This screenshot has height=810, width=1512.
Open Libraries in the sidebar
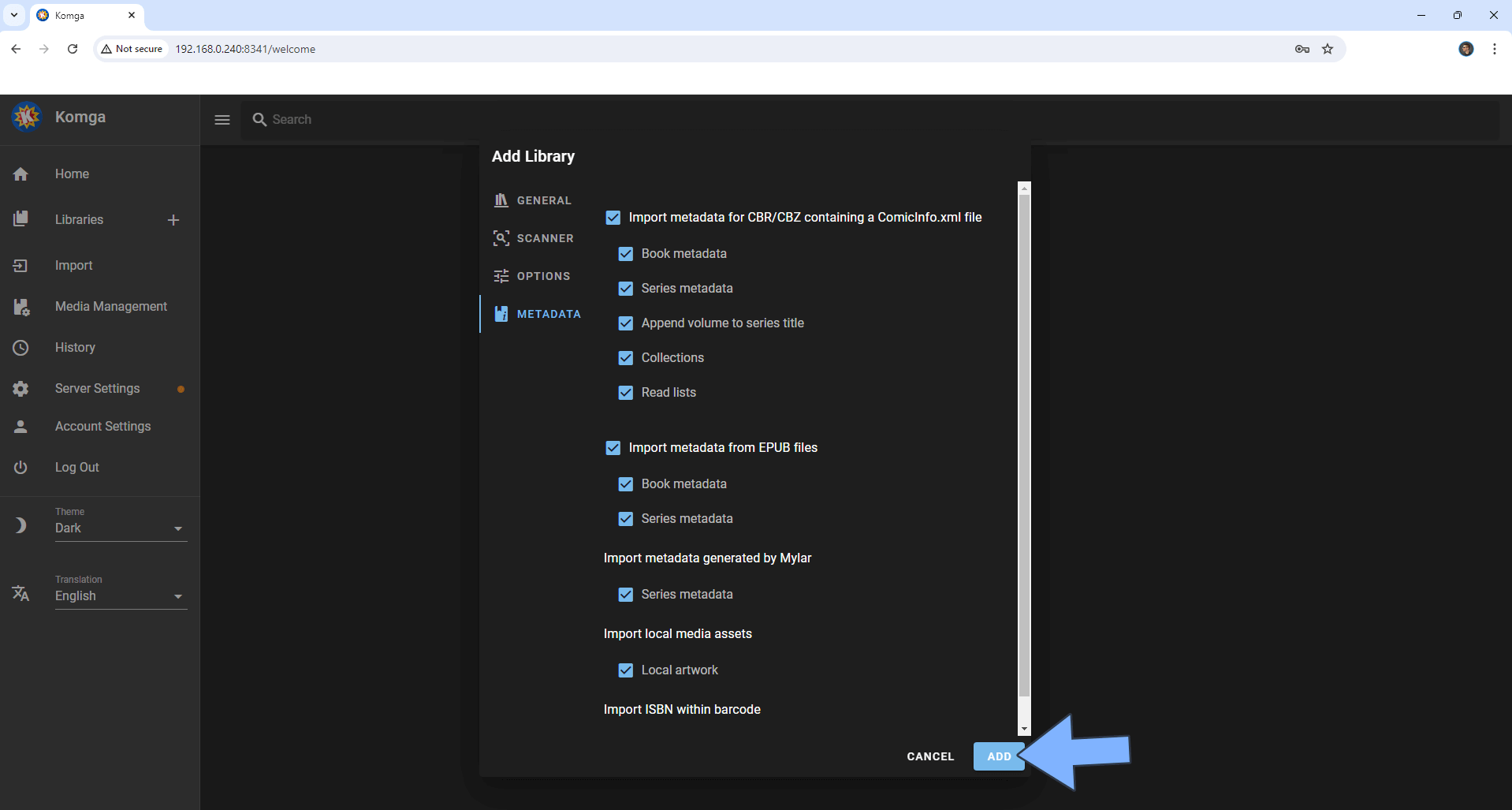pos(79,220)
